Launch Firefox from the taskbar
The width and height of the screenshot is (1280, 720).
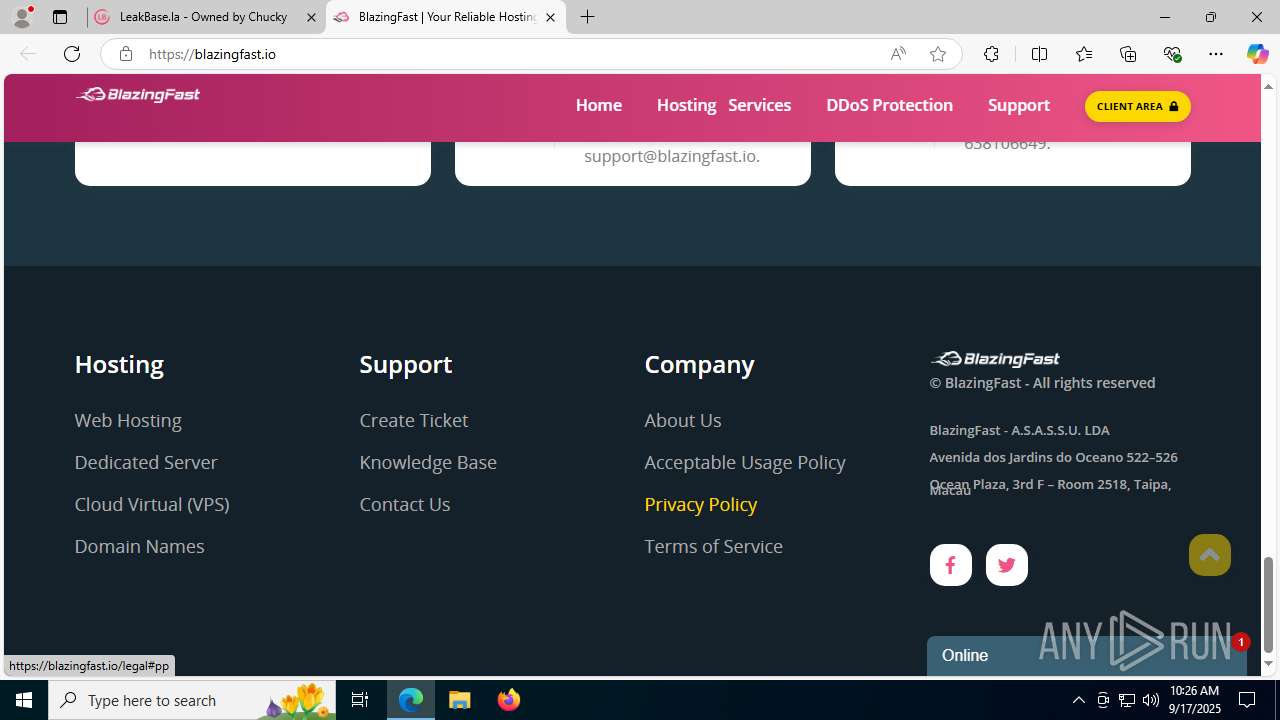click(x=509, y=700)
